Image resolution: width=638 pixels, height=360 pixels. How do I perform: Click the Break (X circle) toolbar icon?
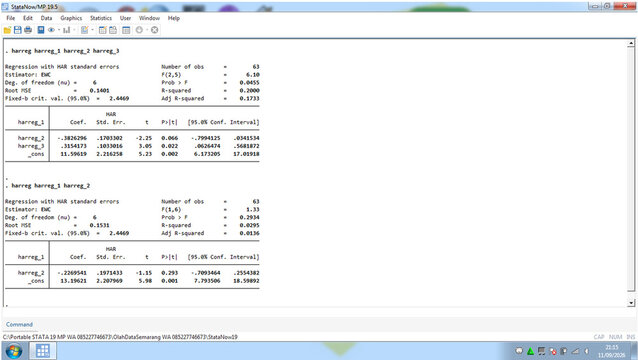point(155,30)
